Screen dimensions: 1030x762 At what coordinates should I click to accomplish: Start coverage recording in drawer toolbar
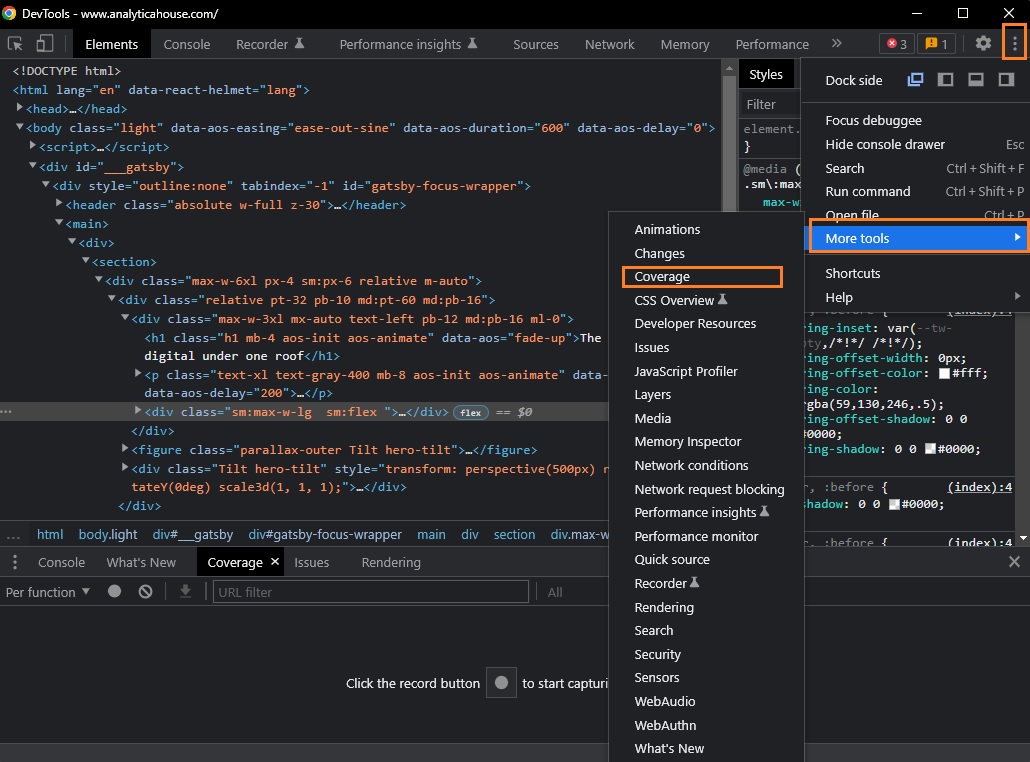tap(114, 591)
